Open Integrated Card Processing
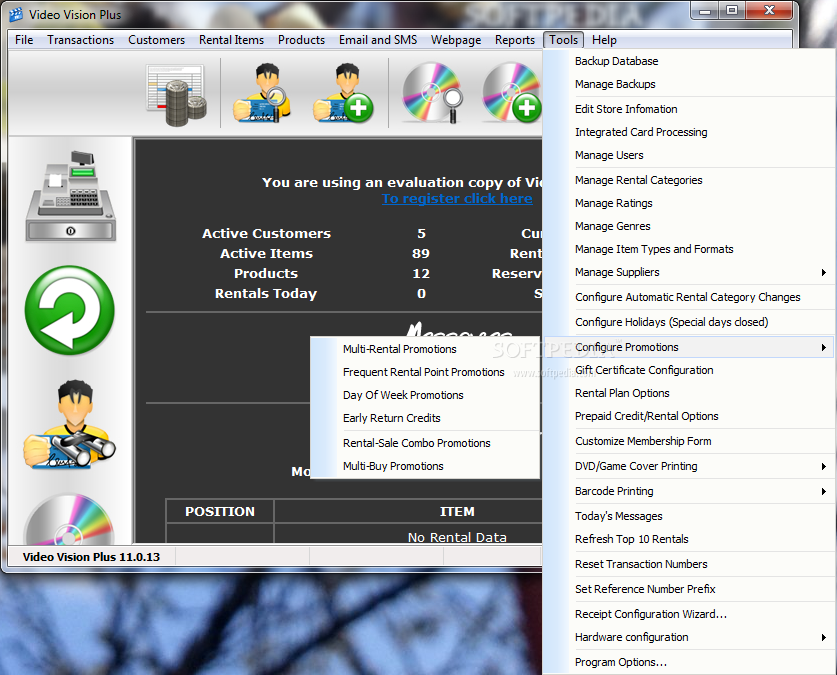Viewport: 837px width, 675px height. coord(689,132)
